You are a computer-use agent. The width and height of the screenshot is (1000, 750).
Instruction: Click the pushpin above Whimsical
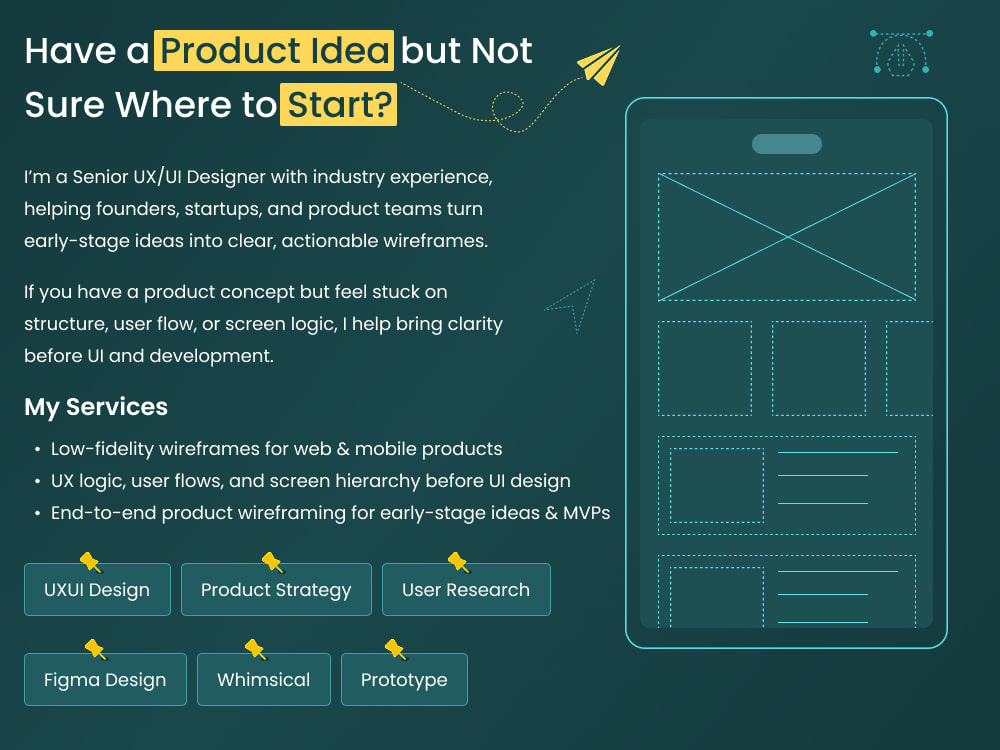point(256,649)
